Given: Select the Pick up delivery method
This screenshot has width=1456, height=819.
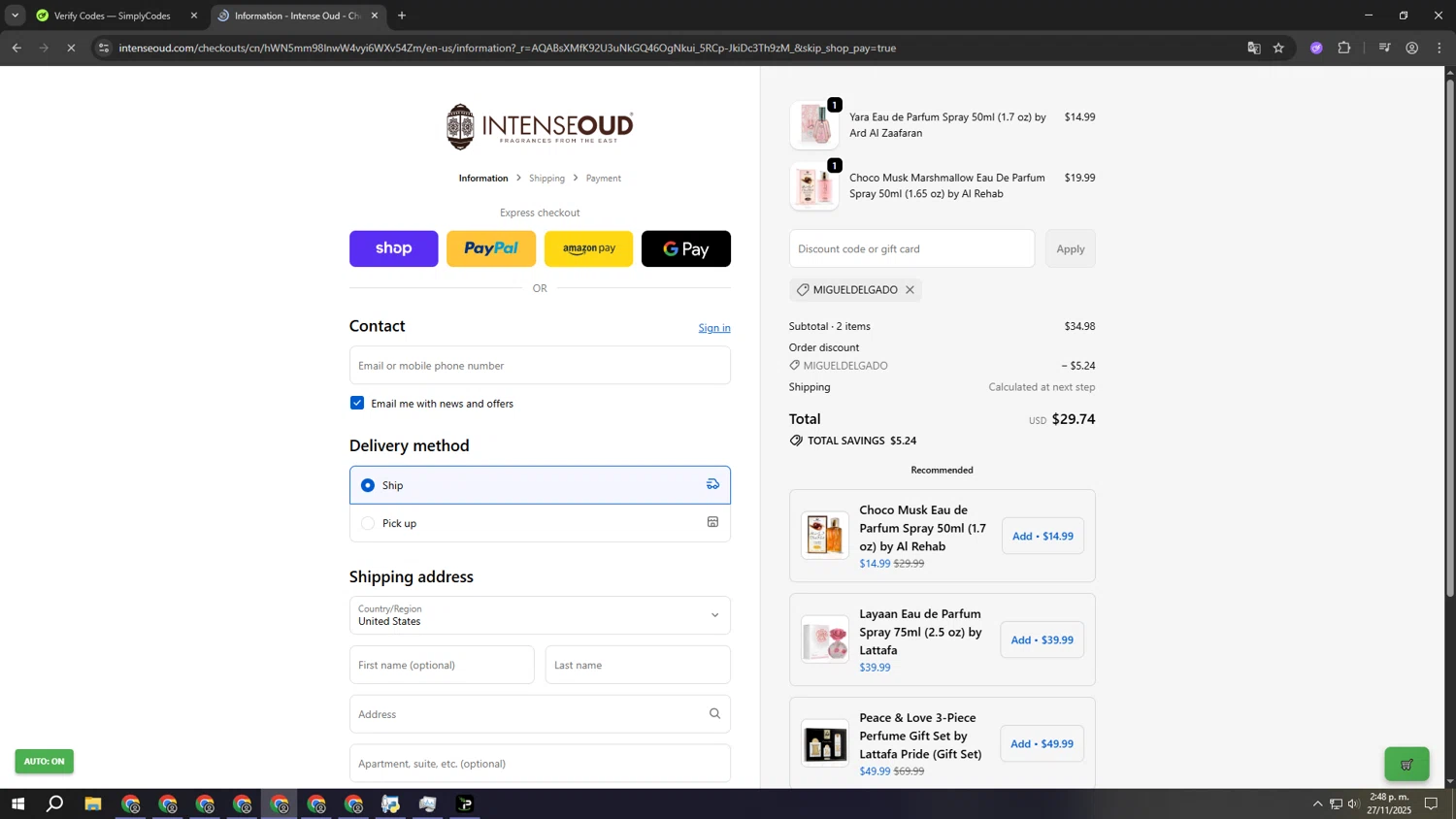Looking at the screenshot, I should pos(540,523).
